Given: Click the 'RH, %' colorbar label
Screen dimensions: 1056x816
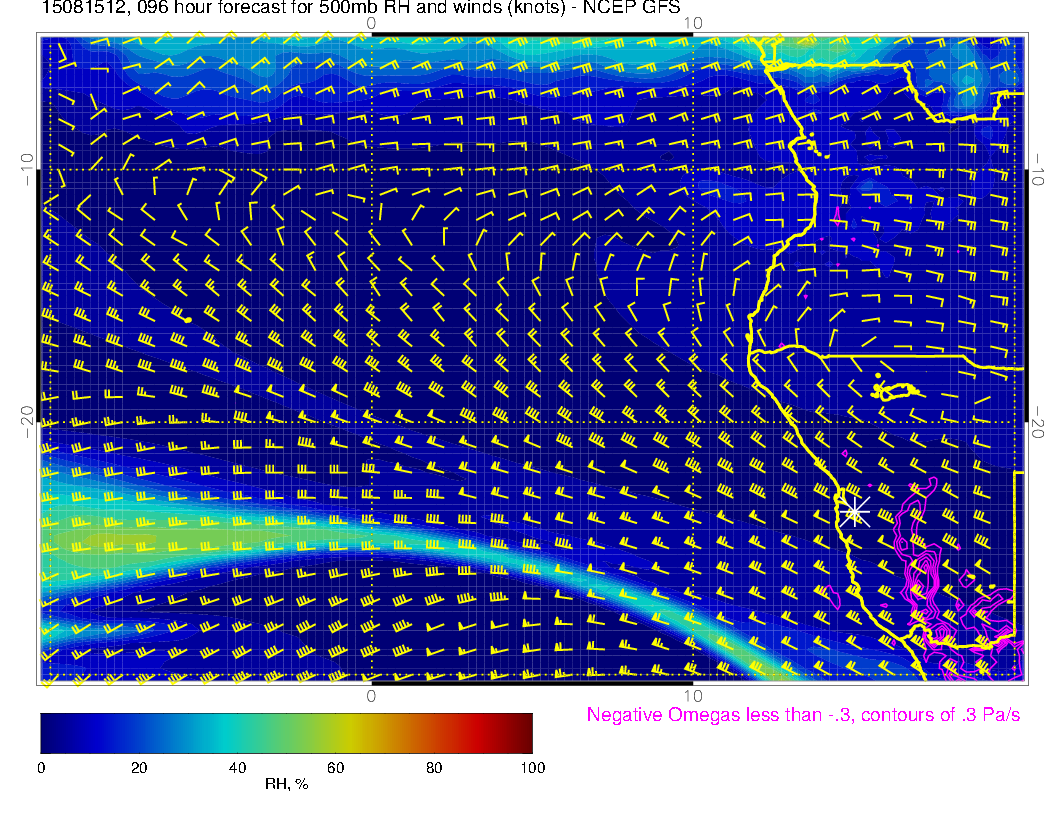Looking at the screenshot, I should click(286, 784).
